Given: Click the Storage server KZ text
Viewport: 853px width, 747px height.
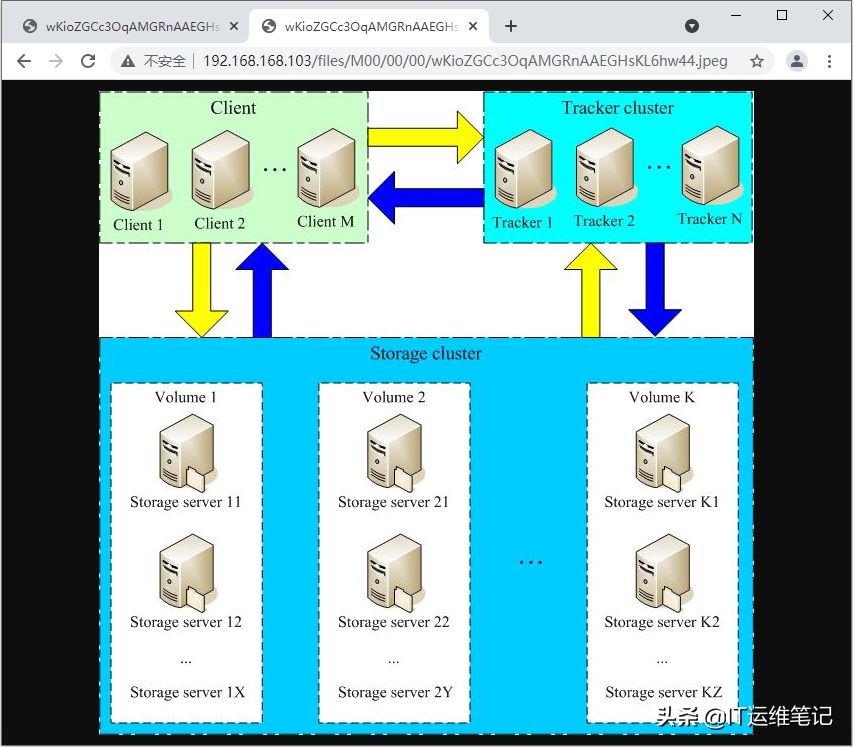Looking at the screenshot, I should pos(664,692).
